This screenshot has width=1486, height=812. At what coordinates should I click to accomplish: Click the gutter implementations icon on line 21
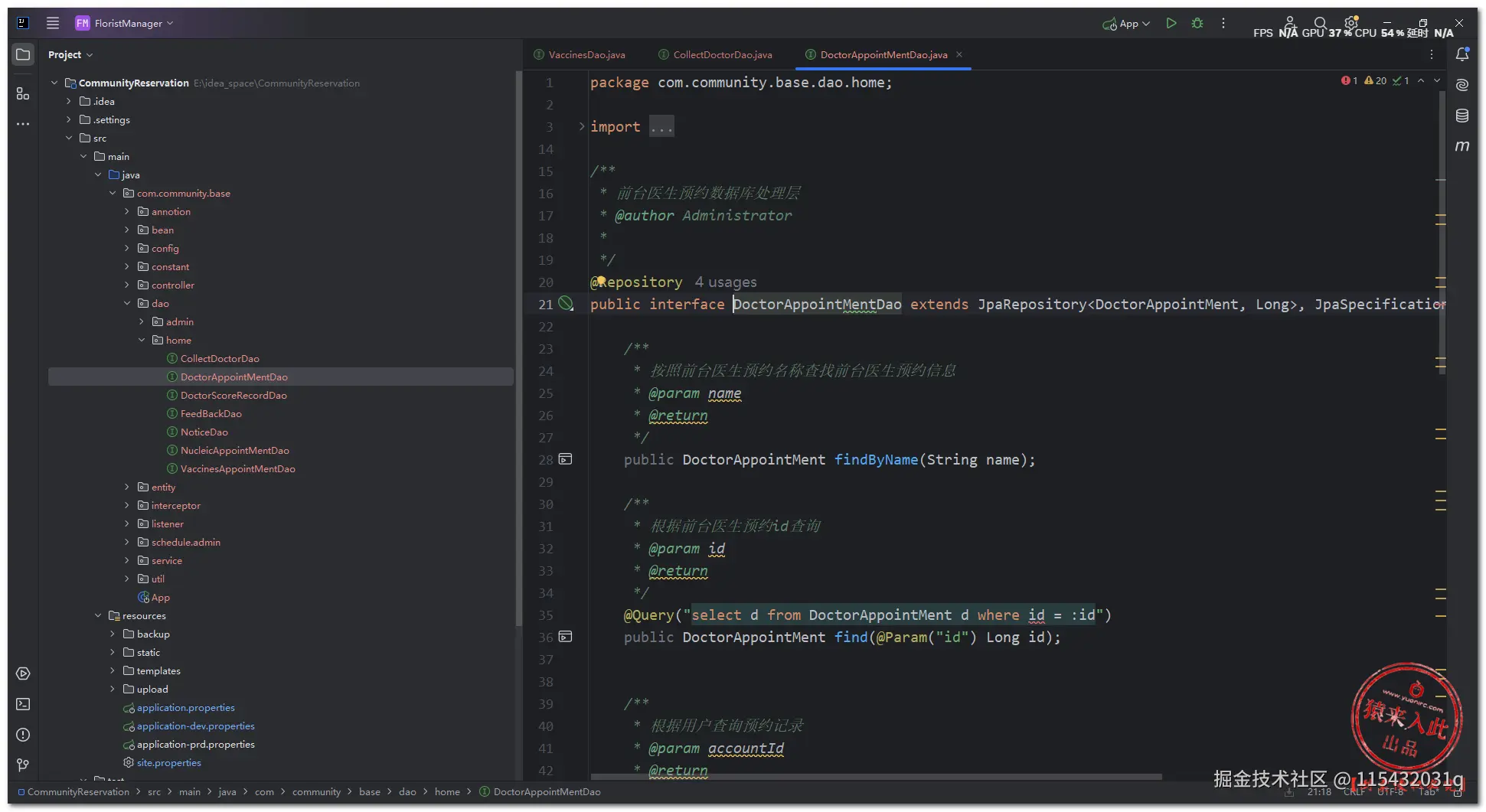click(x=566, y=304)
